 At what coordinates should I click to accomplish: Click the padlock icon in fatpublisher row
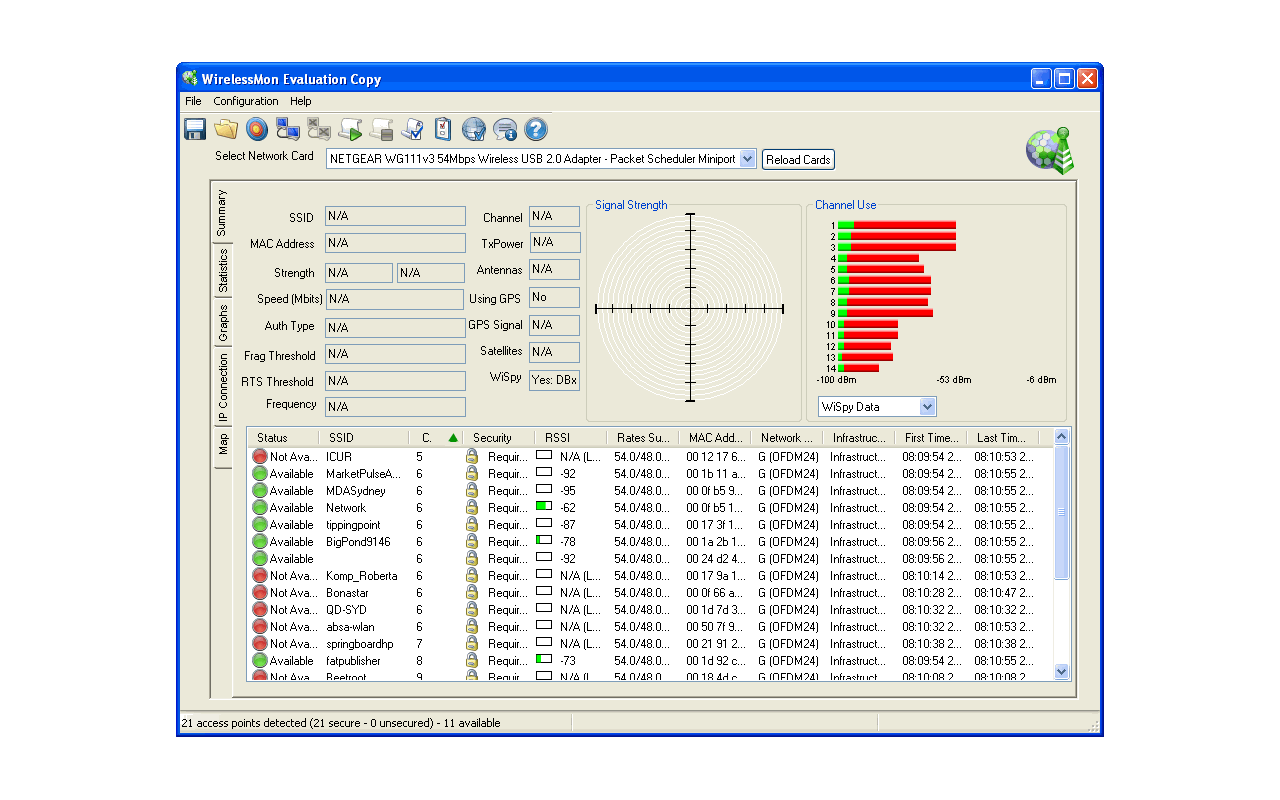coord(472,661)
